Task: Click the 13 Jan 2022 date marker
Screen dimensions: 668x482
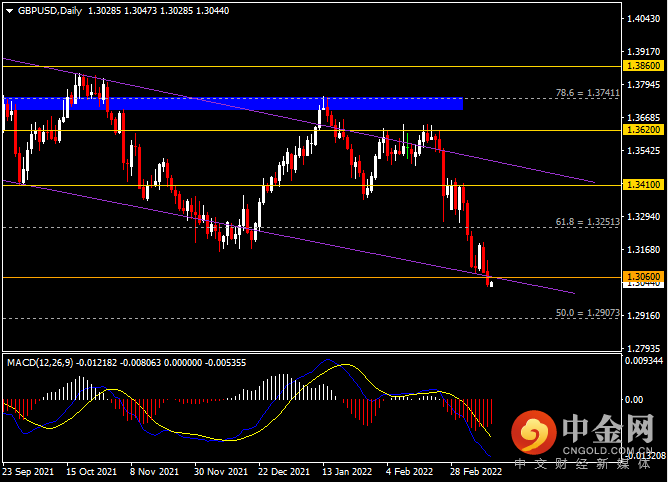Action: click(347, 472)
